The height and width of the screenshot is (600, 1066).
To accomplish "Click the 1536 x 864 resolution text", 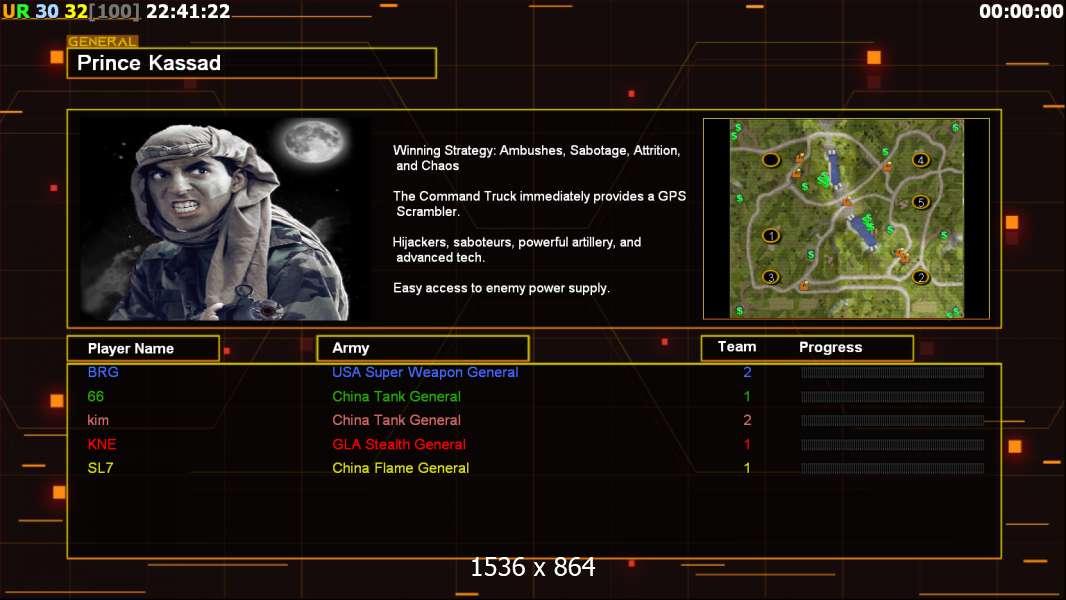I will click(x=533, y=567).
